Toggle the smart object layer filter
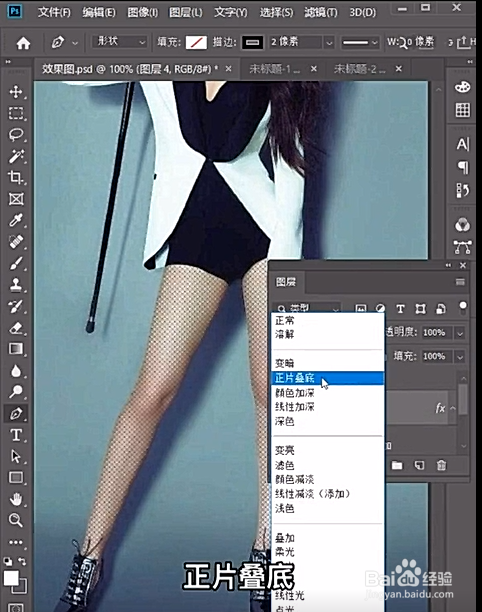Screen dimensions: 482x612 pyautogui.click(x=441, y=309)
